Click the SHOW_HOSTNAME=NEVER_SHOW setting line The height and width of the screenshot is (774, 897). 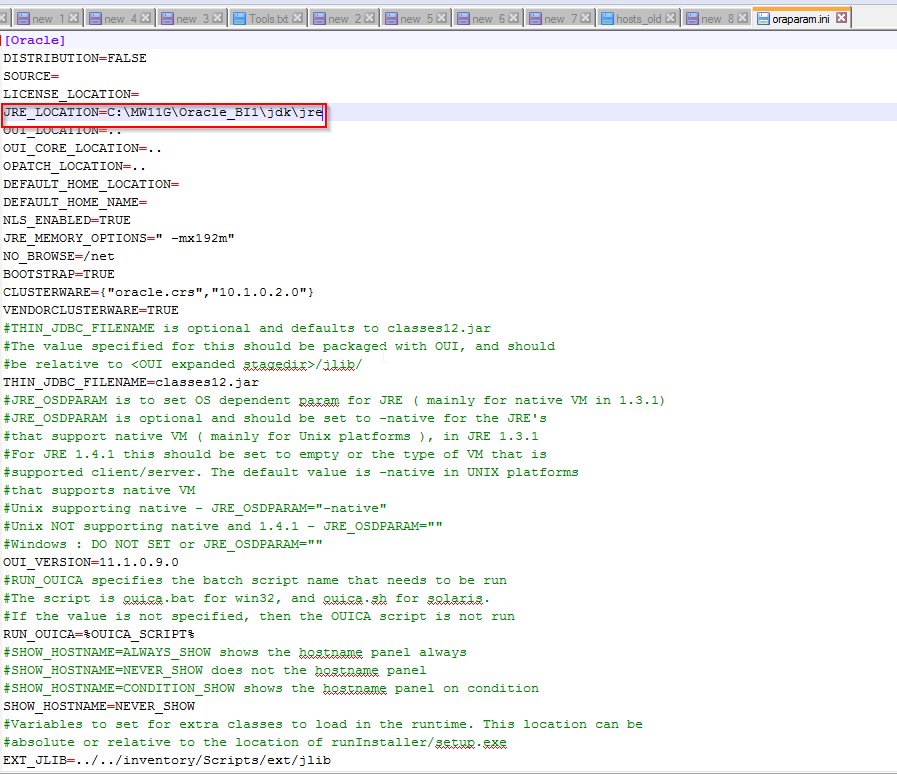99,706
